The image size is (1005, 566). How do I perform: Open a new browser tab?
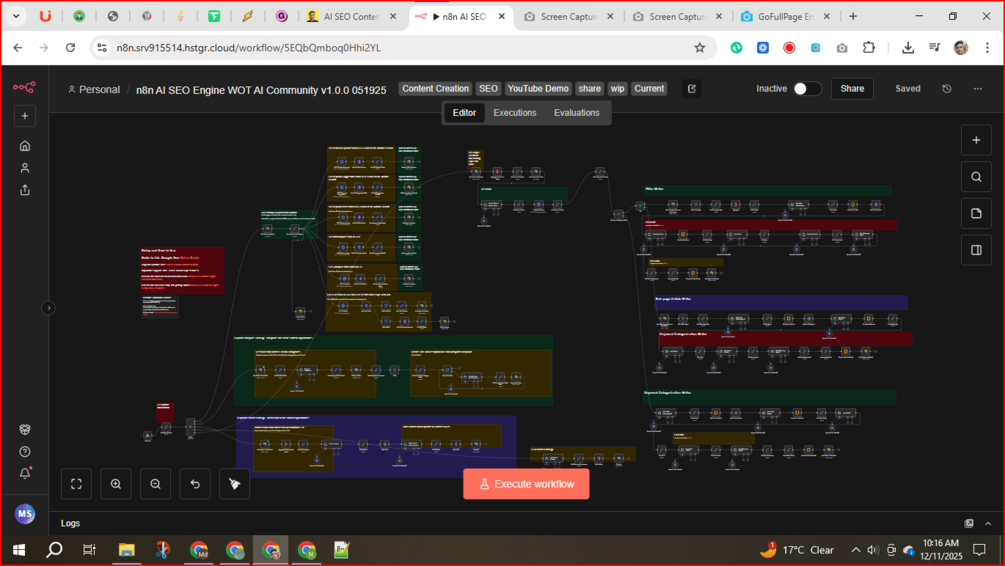(x=852, y=17)
